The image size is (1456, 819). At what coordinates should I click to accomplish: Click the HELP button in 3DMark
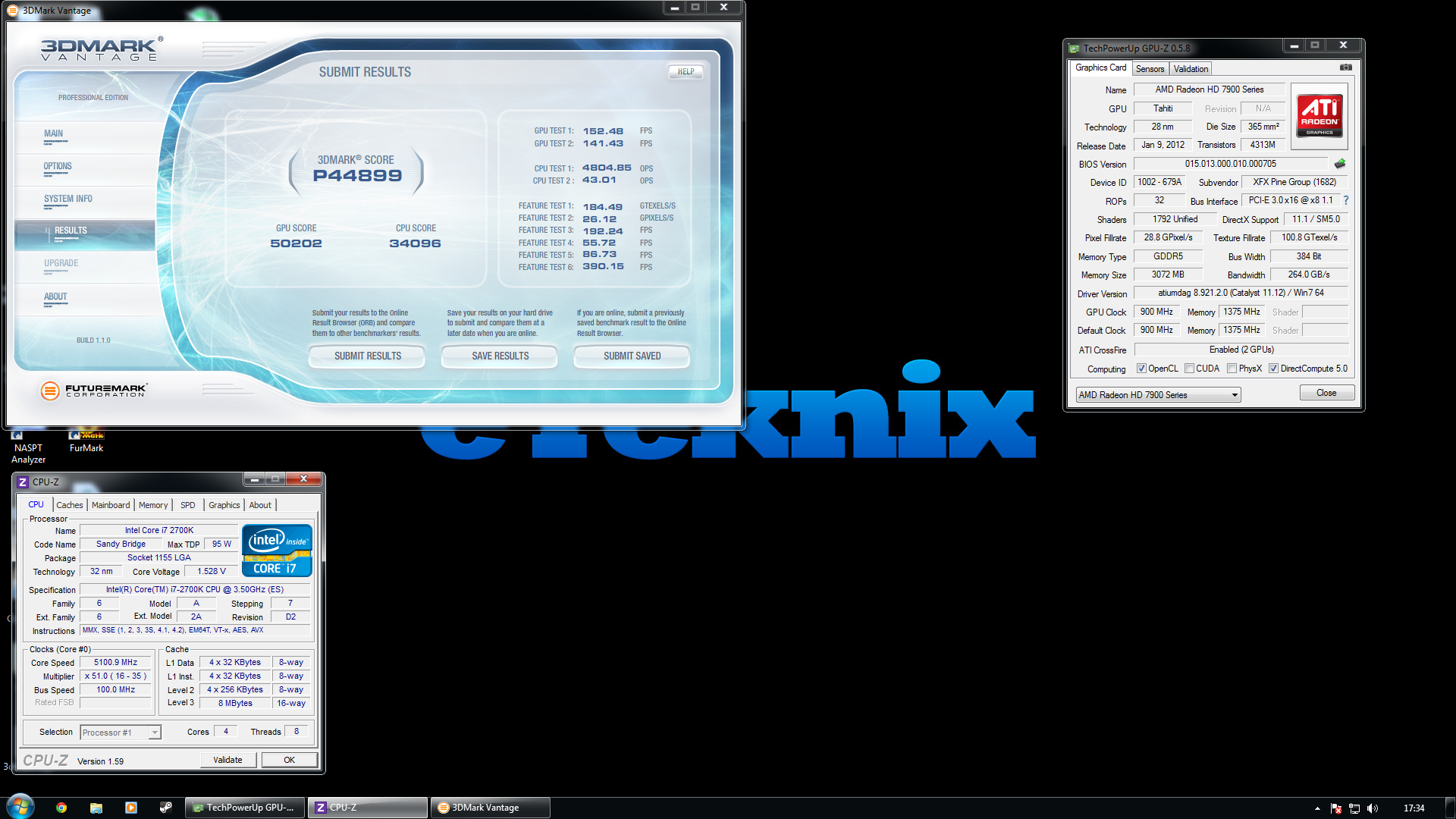686,72
